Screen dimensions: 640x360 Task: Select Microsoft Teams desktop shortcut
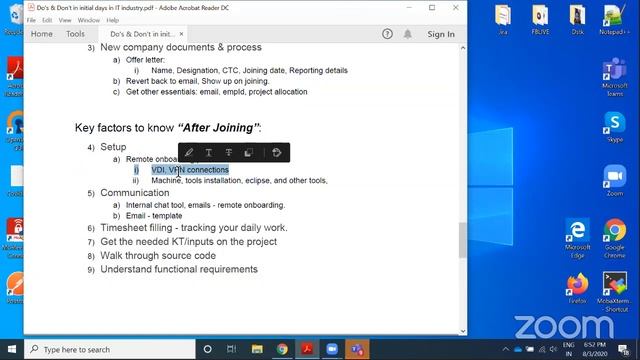tap(615, 78)
